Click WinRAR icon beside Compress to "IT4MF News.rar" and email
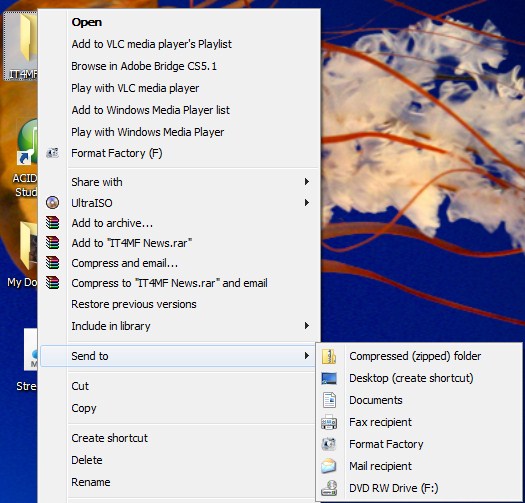Viewport: 525px width, 503px height. point(53,283)
